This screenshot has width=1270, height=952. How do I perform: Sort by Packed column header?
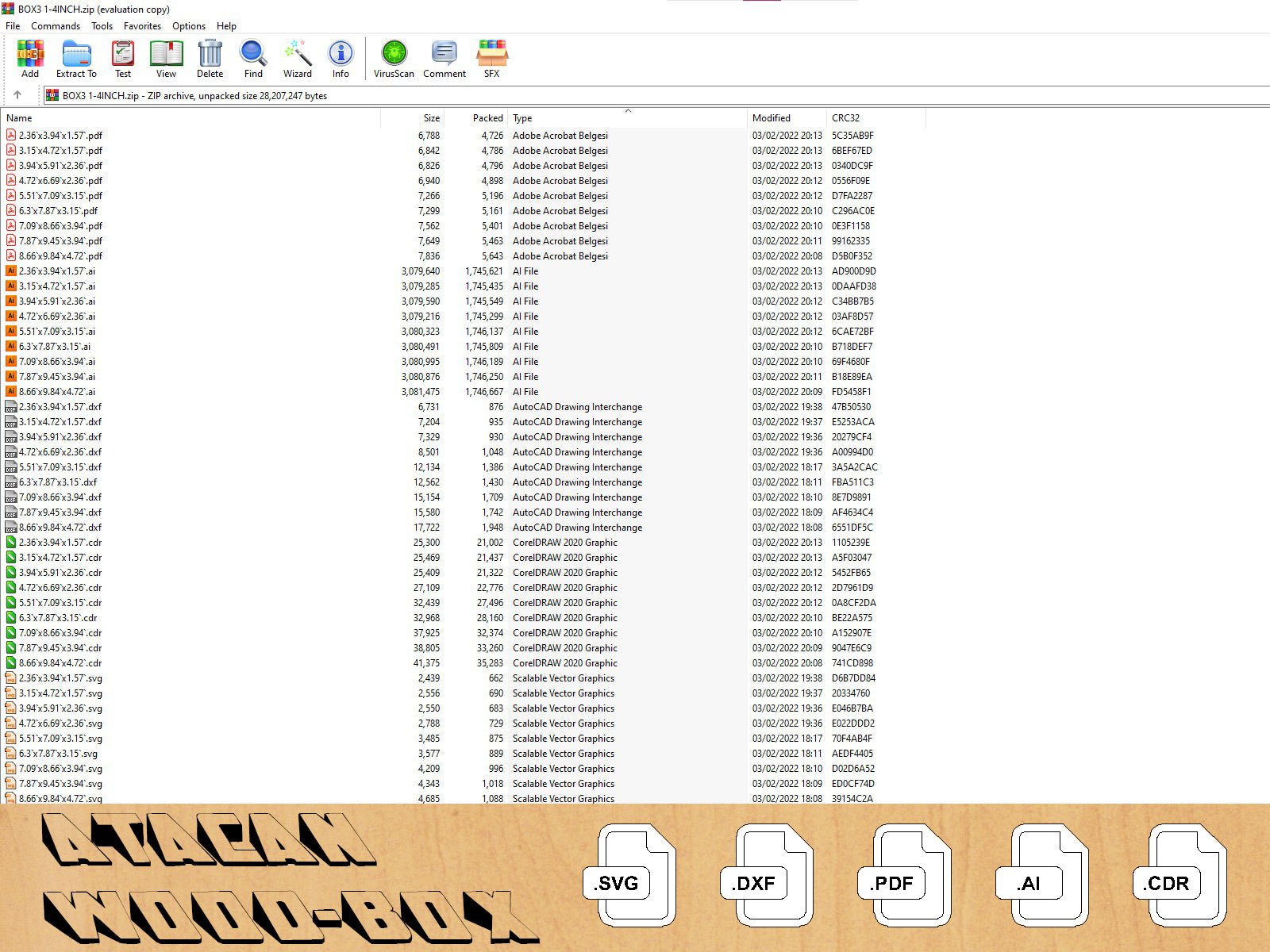(476, 118)
